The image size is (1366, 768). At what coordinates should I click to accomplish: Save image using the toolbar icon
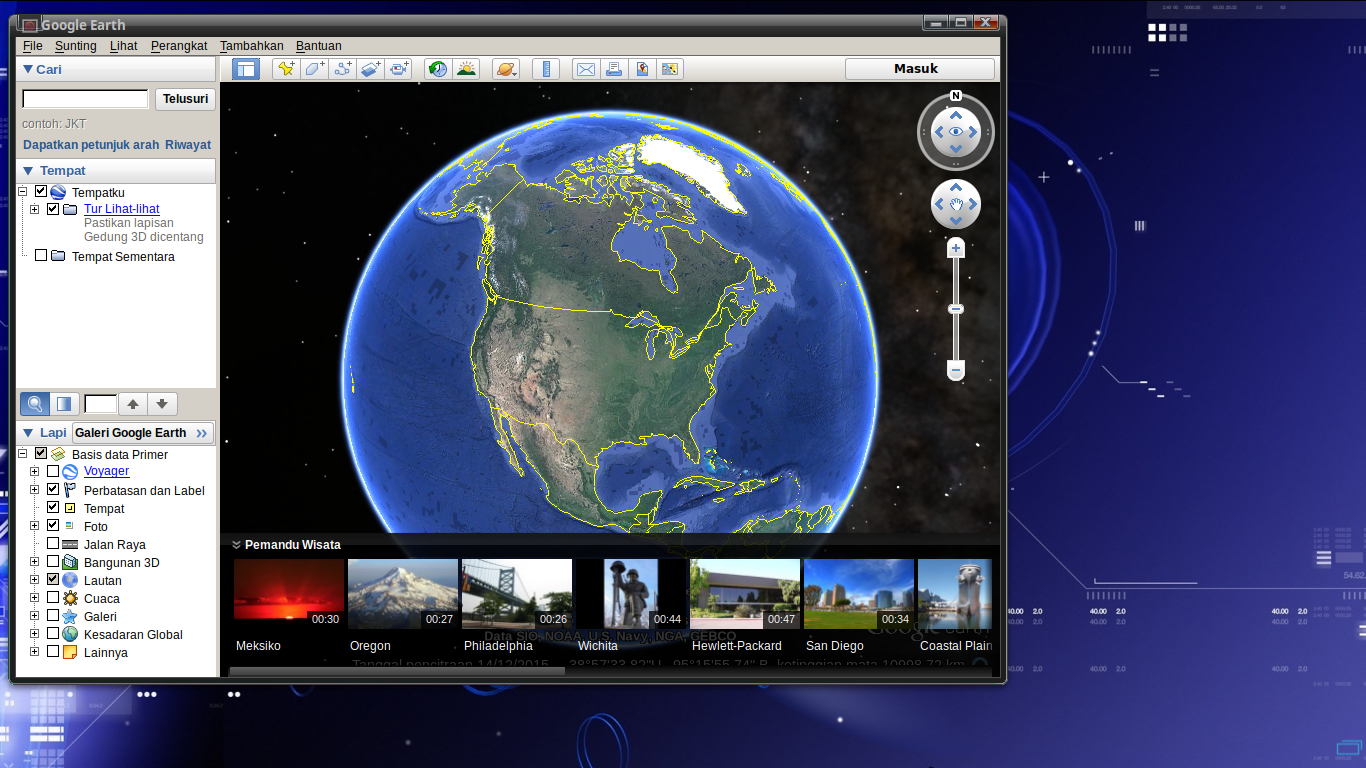tap(642, 69)
